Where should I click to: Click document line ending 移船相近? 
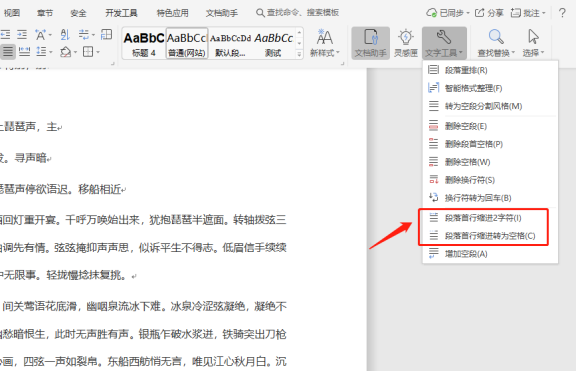(100, 190)
